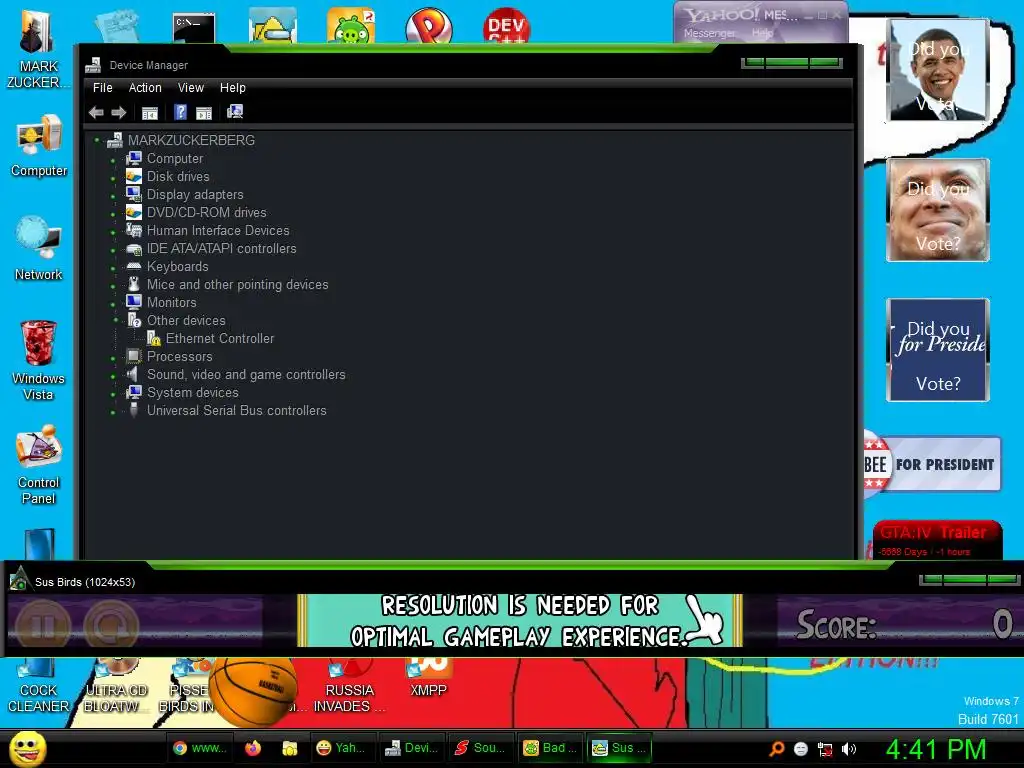The height and width of the screenshot is (768, 1024).
Task: Expand Sound, video and game controllers
Action: 113,376
